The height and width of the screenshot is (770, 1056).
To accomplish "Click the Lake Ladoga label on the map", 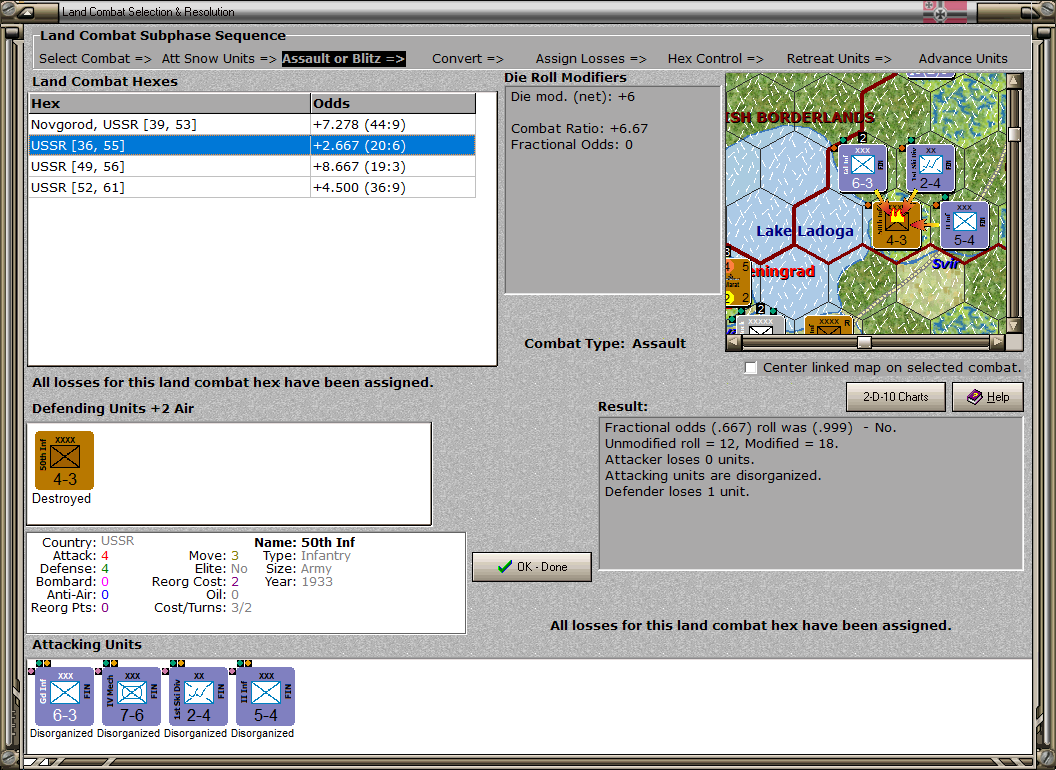I will click(x=805, y=231).
